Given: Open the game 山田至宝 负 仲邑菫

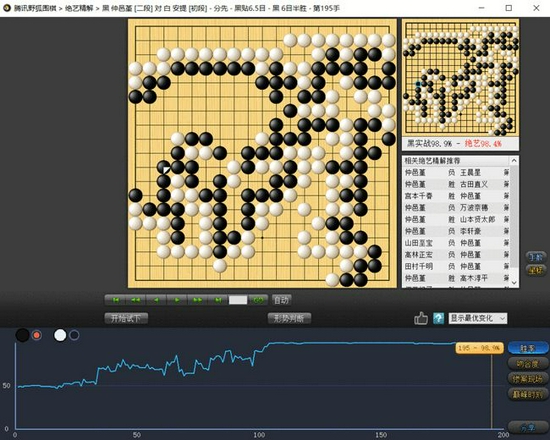Looking at the screenshot, I should pos(456,243).
